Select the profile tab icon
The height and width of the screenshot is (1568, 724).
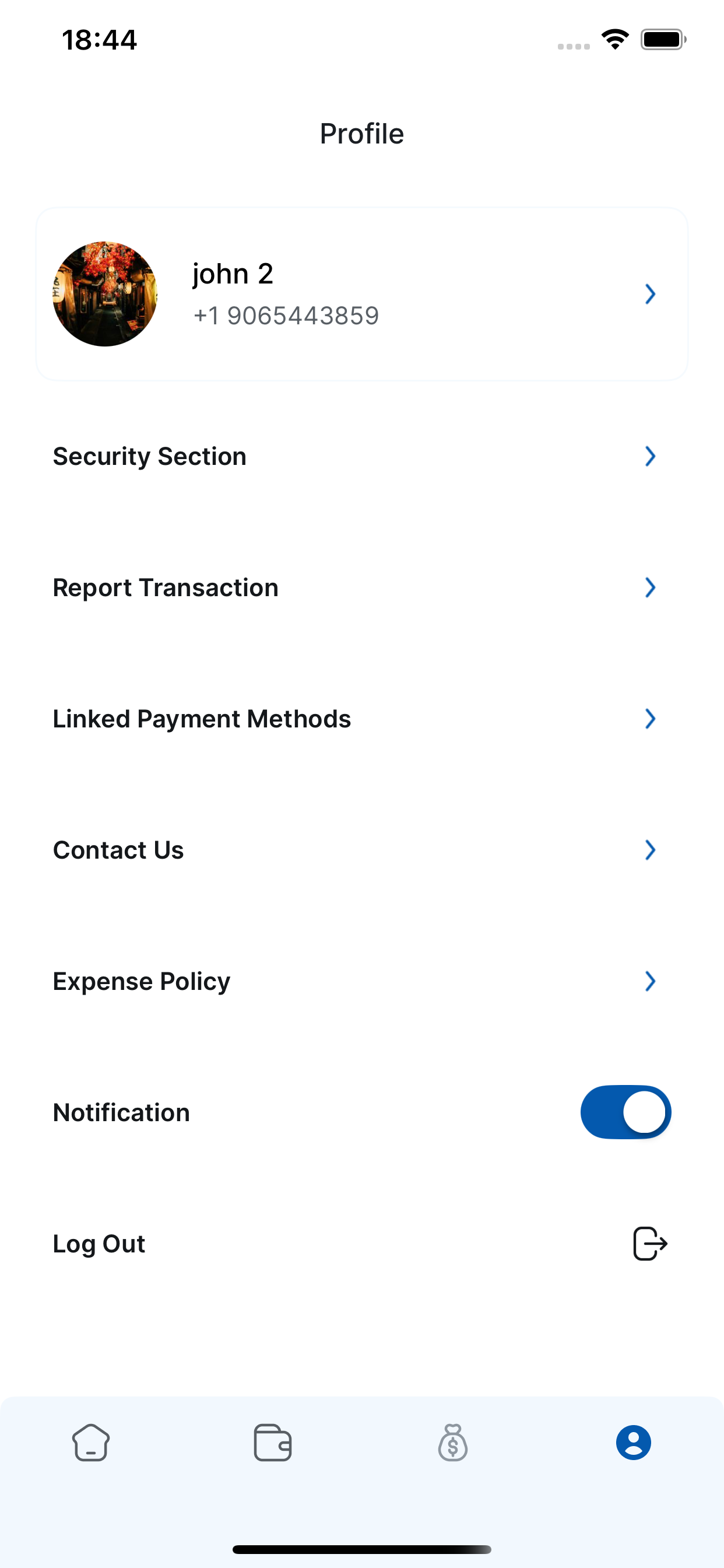pos(633,1443)
